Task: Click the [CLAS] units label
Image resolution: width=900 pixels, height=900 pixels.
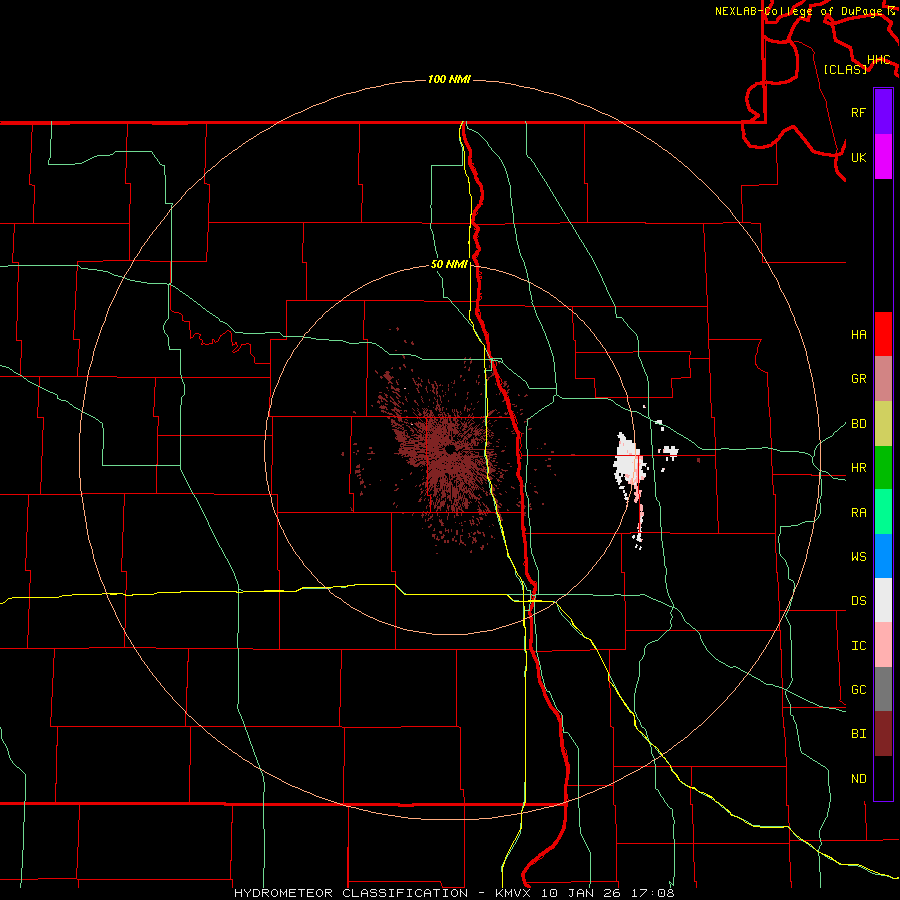Action: [845, 69]
